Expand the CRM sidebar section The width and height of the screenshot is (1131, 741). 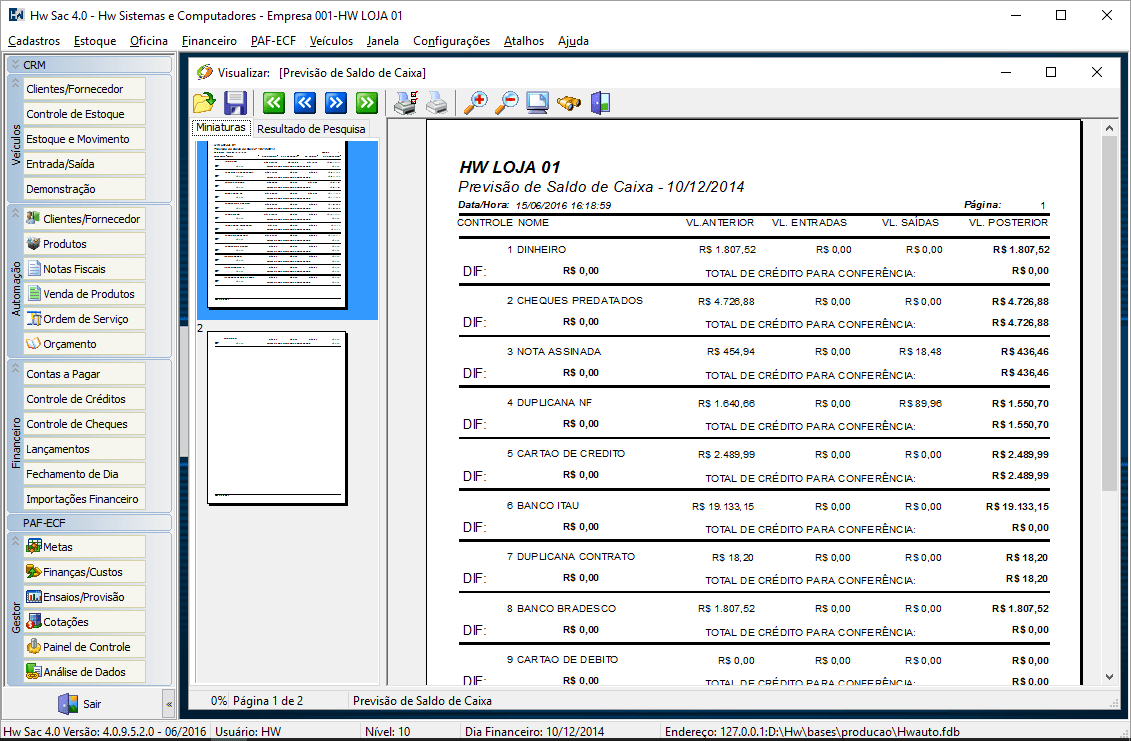point(15,64)
